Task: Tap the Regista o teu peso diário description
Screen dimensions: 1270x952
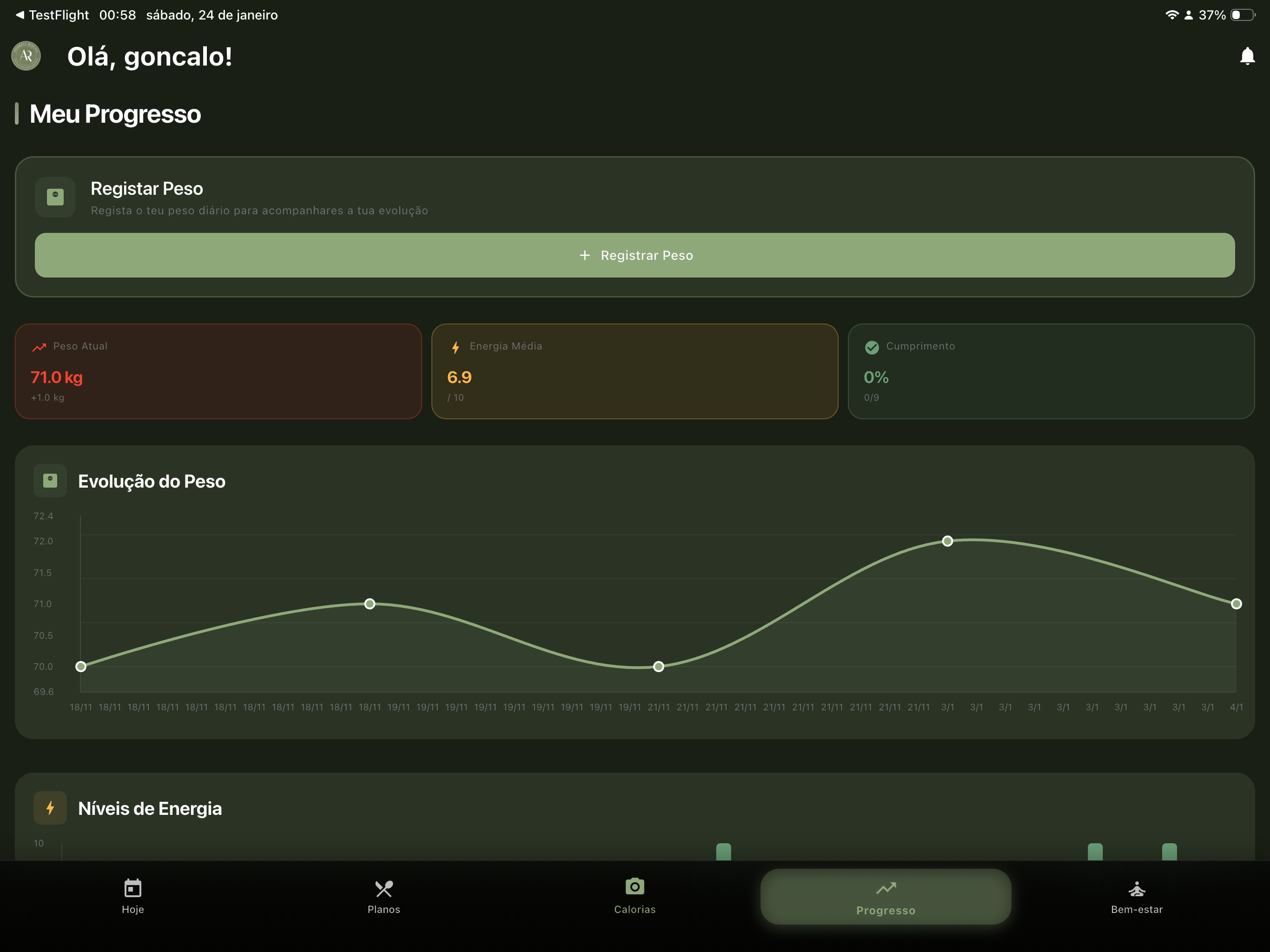Action: pos(259,210)
